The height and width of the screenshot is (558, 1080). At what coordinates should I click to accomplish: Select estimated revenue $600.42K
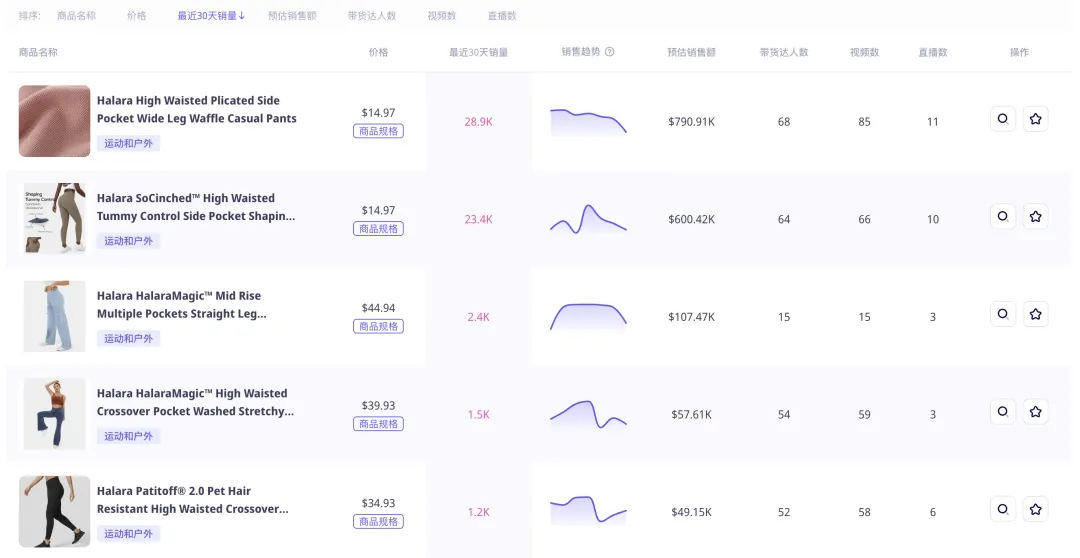click(692, 220)
